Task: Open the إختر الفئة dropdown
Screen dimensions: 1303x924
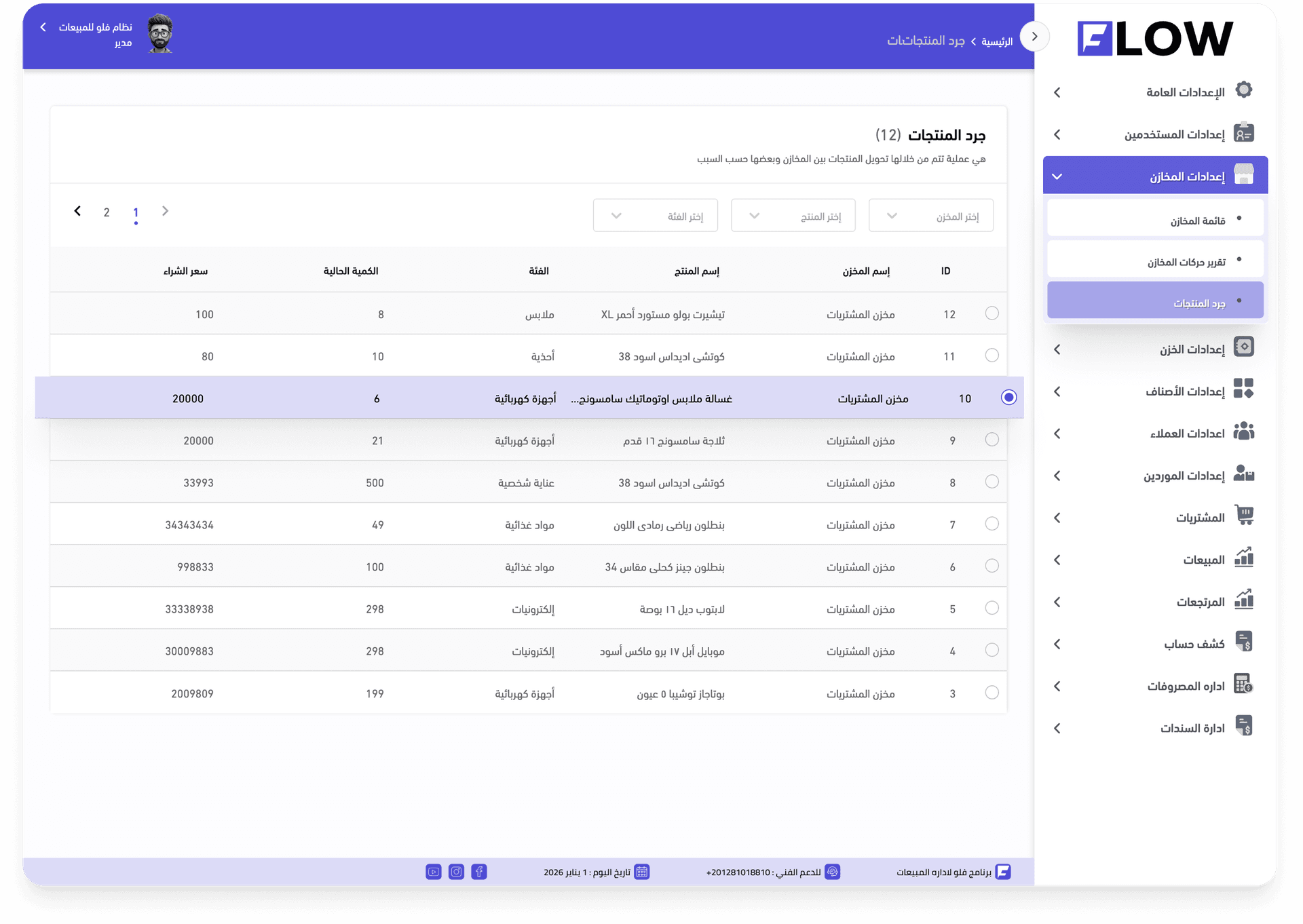Action: (655, 215)
